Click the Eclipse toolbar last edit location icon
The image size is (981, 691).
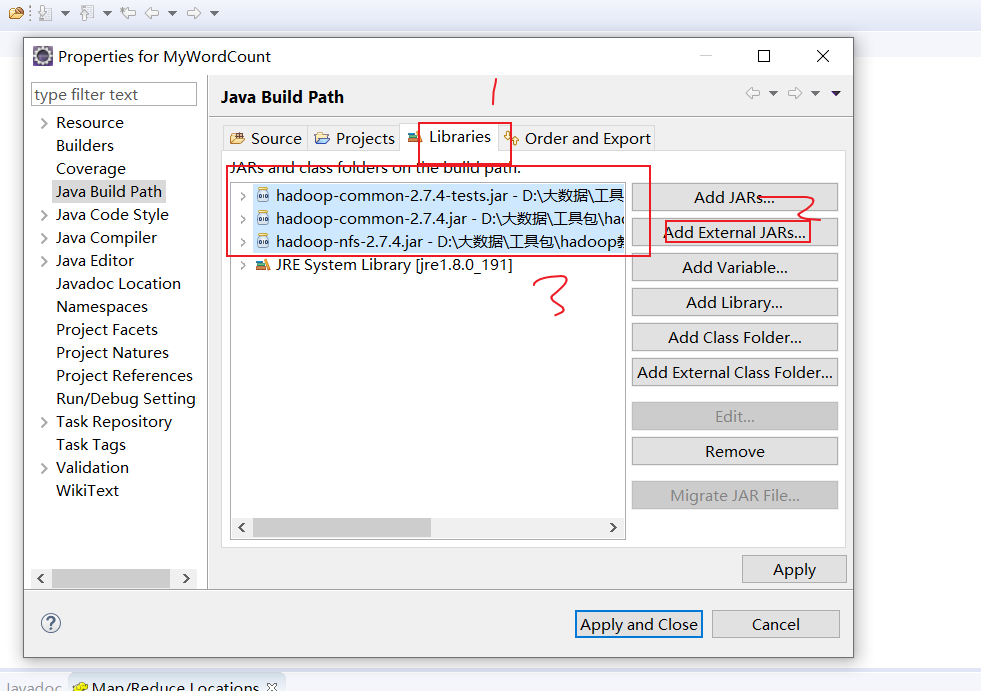coord(128,13)
